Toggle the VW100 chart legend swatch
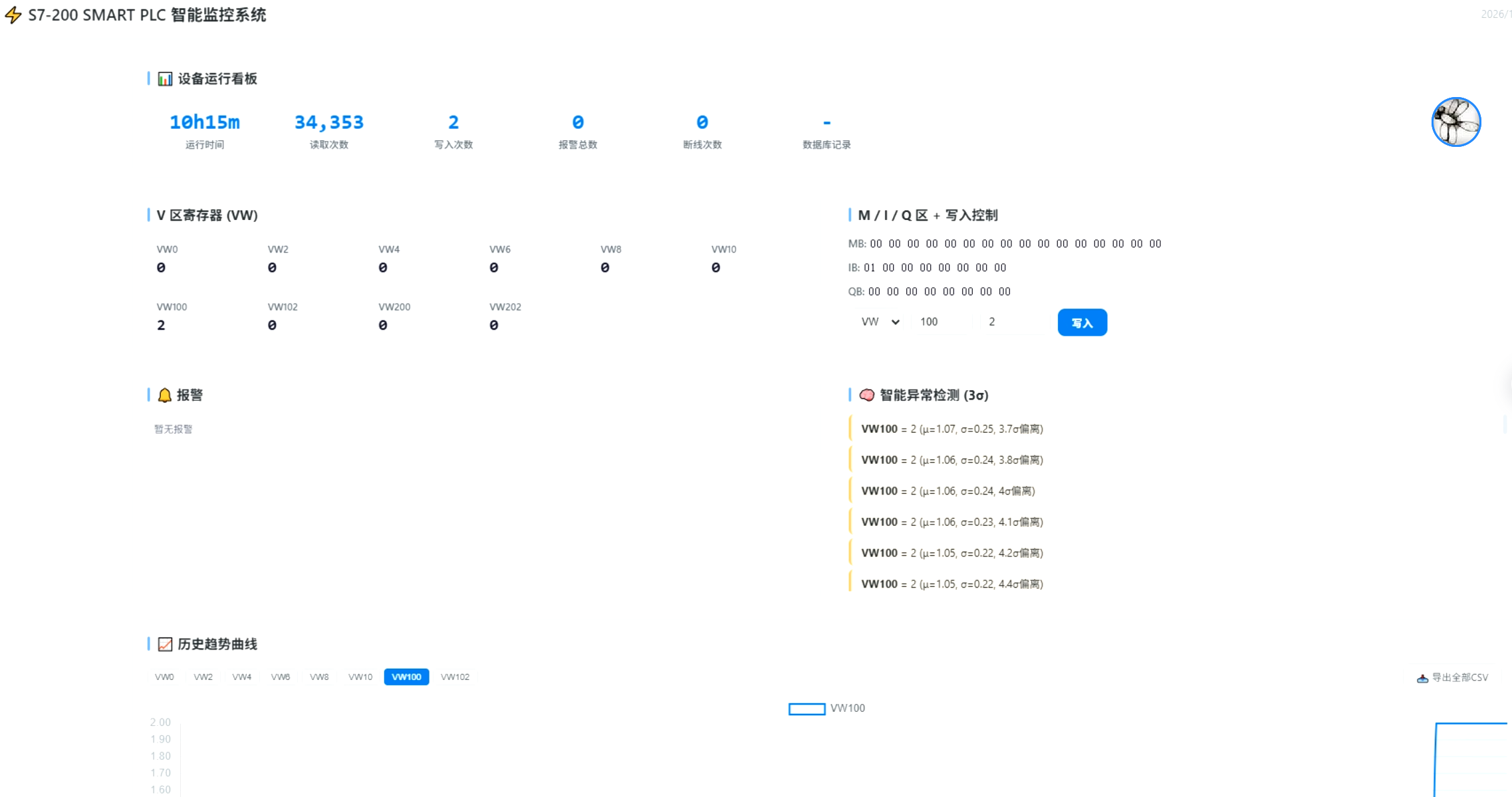Screen dimensions: 1512x797 click(x=807, y=709)
